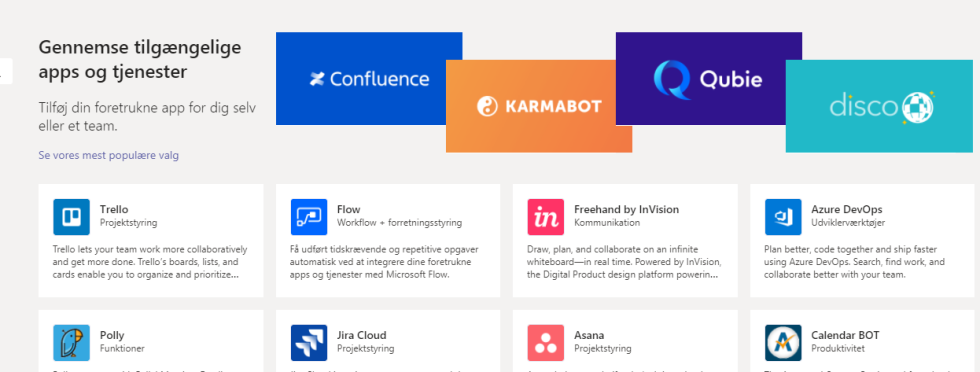Select the Azure DevOps icon
Screen dimensions: 980x372
[x=783, y=217]
